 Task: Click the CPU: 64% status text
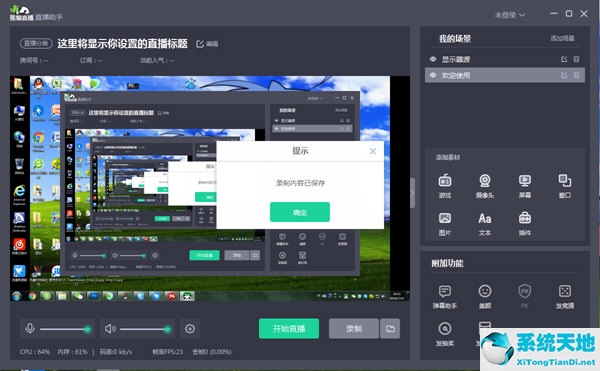(x=35, y=351)
